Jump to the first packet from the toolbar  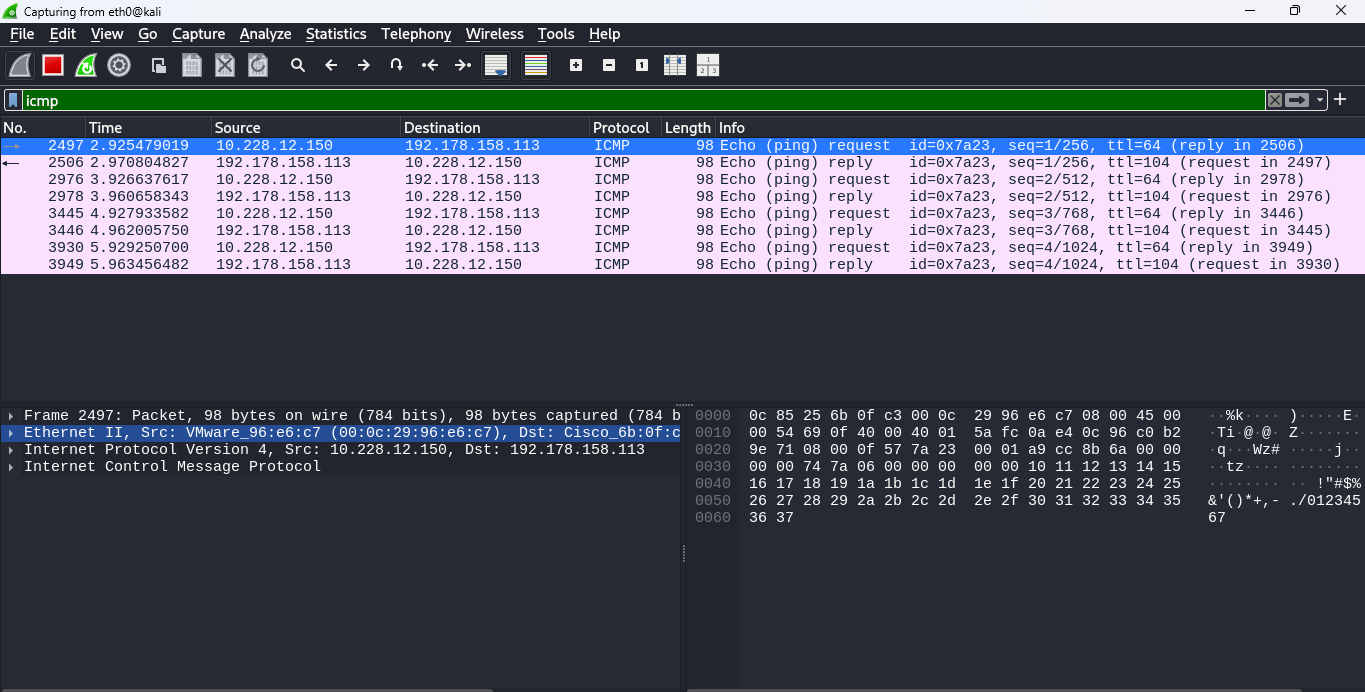[430, 65]
